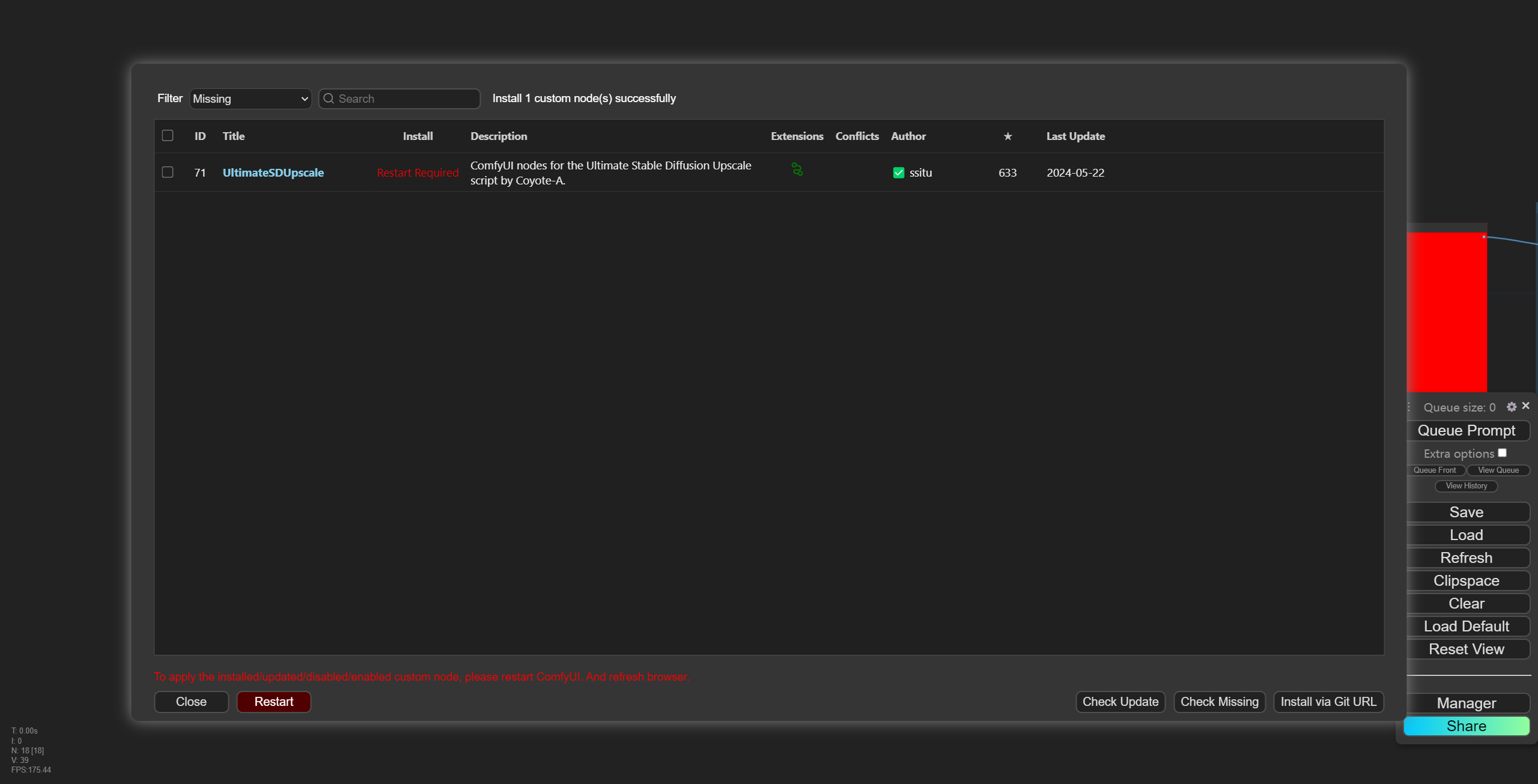Image resolution: width=1538 pixels, height=784 pixels.
Task: Sort by the Install column header
Action: 418,136
